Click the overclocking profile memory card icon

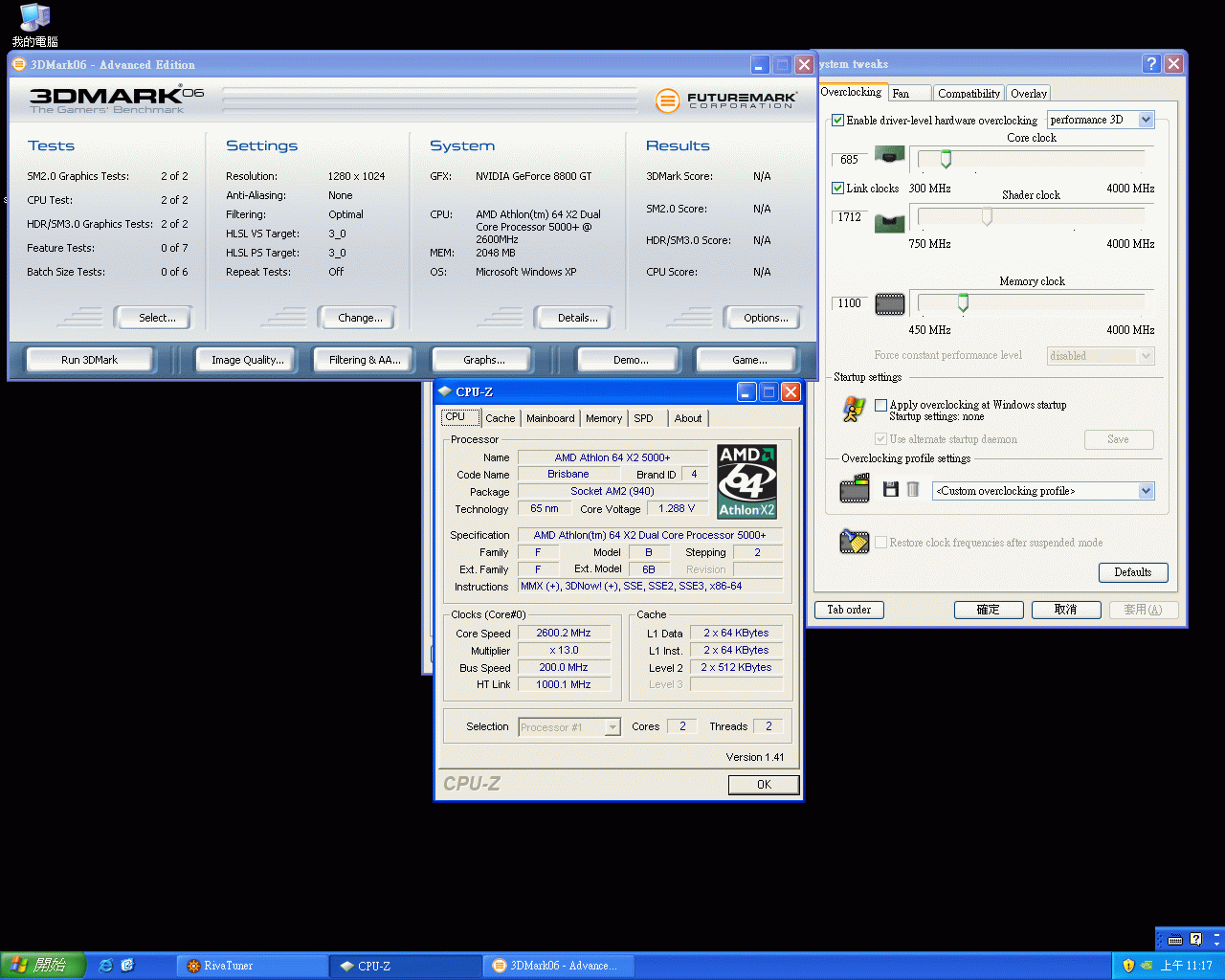pyautogui.click(x=855, y=489)
